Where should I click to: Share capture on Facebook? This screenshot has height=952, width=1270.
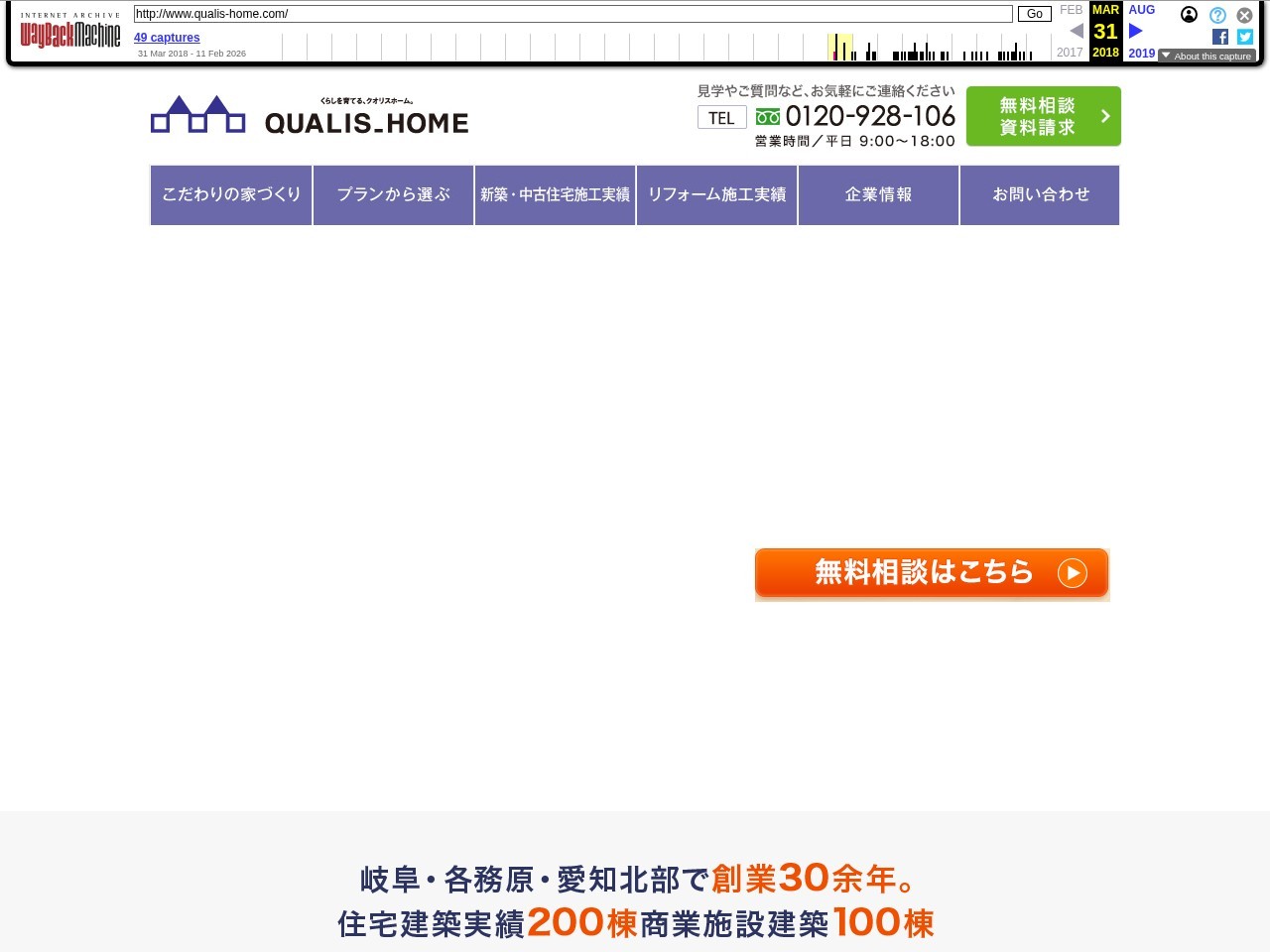click(1220, 37)
